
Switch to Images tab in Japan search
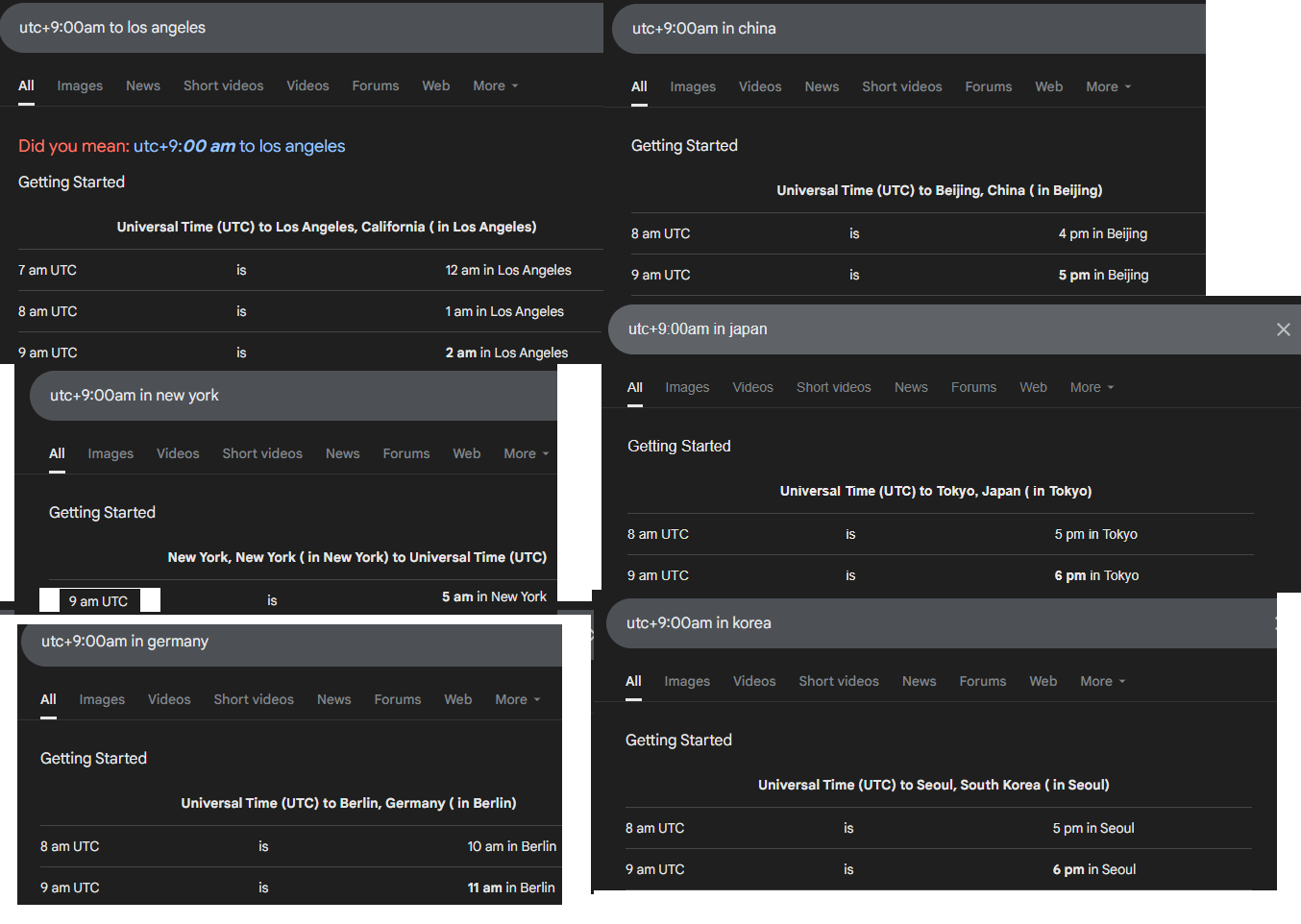click(x=687, y=387)
